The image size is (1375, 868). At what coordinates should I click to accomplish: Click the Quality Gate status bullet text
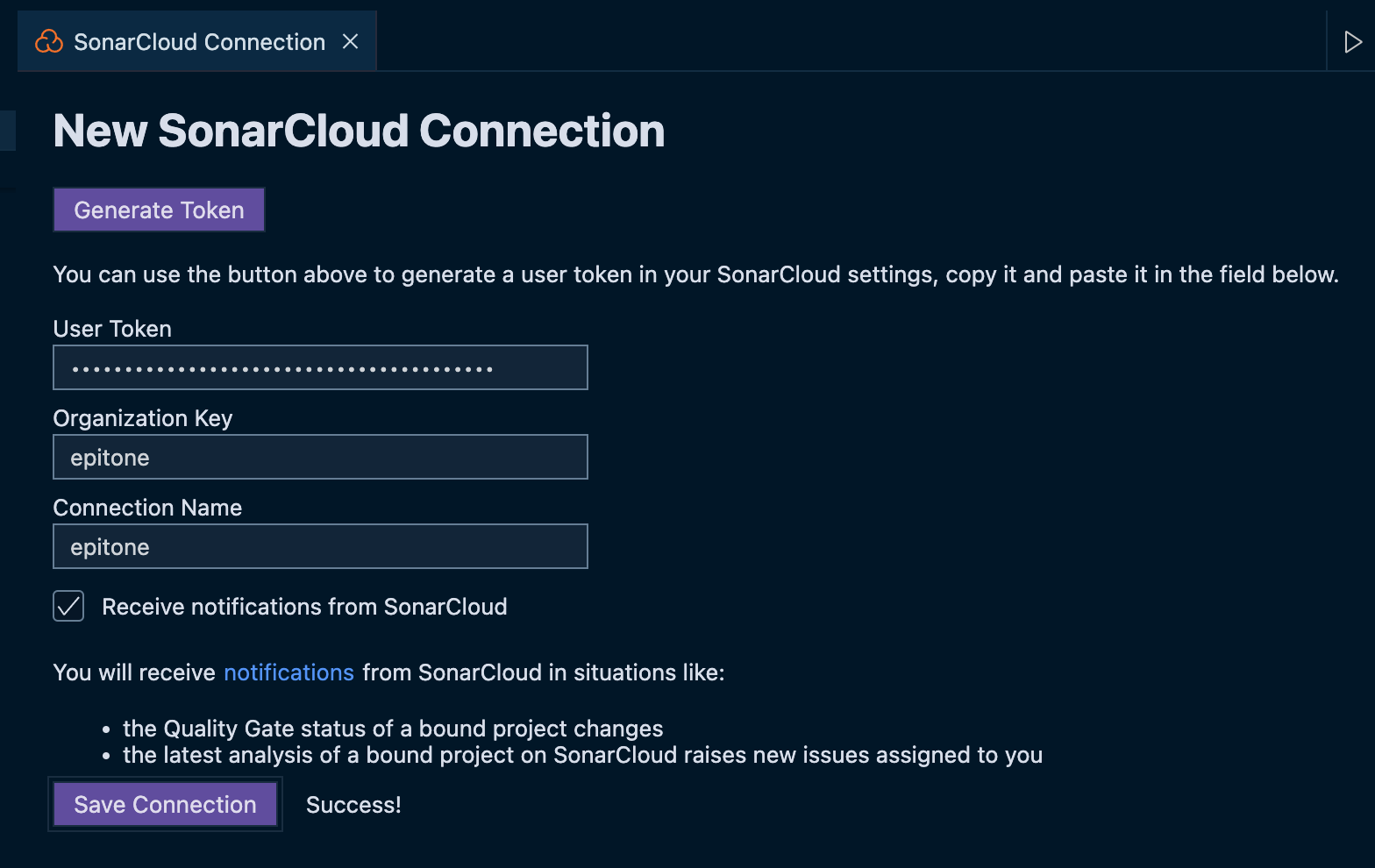[393, 729]
